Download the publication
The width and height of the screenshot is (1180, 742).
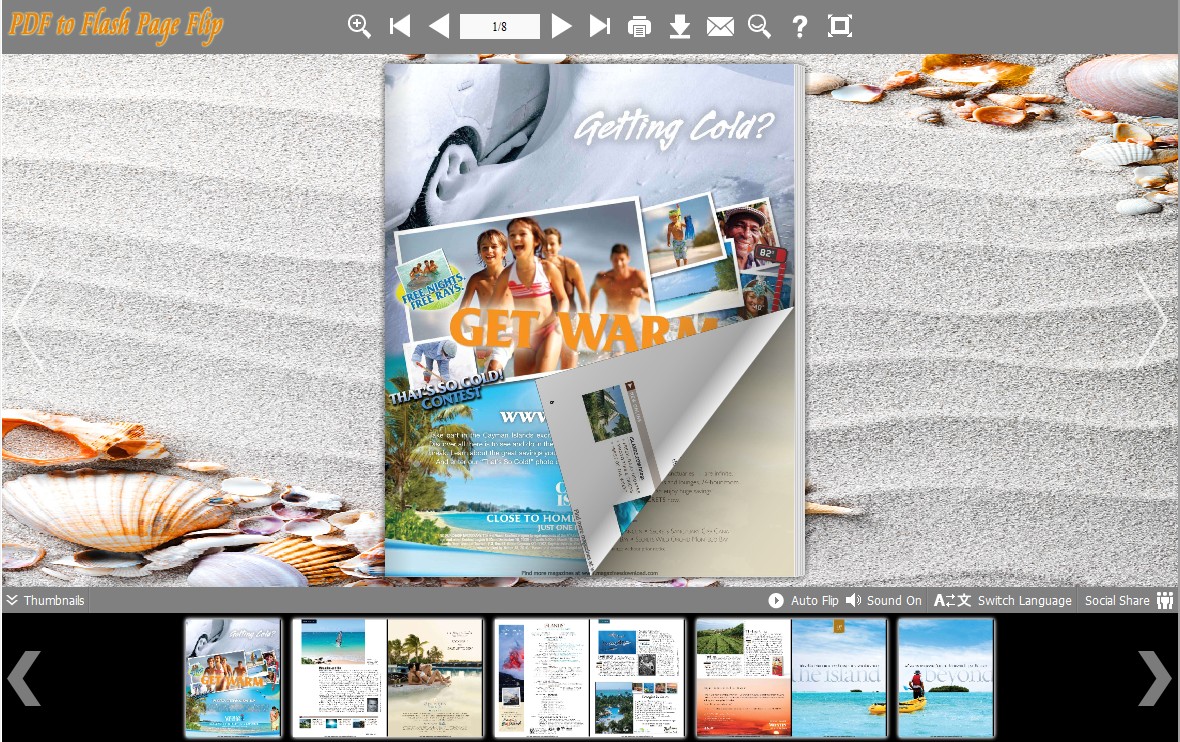680,27
